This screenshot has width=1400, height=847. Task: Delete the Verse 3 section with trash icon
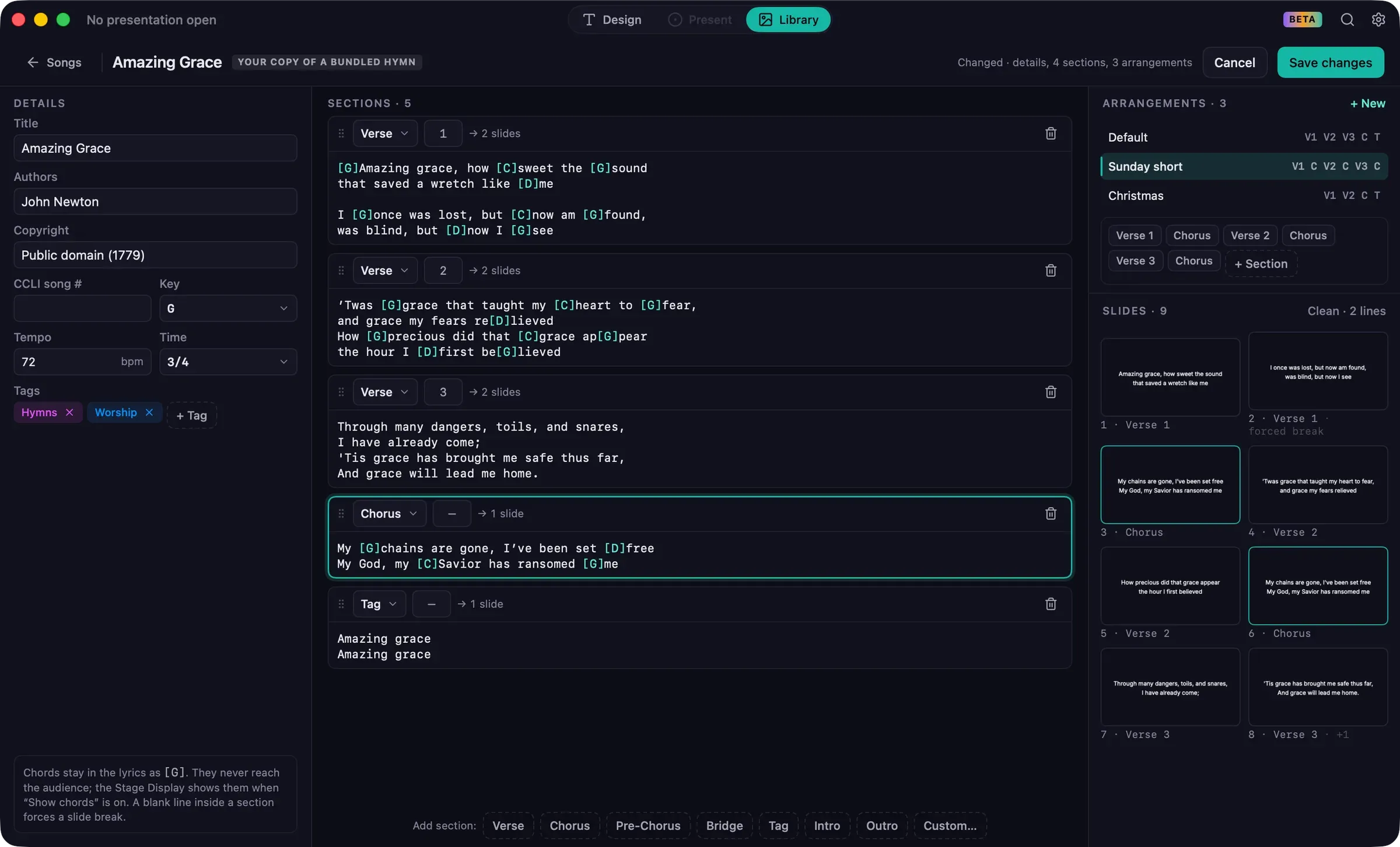[1051, 392]
